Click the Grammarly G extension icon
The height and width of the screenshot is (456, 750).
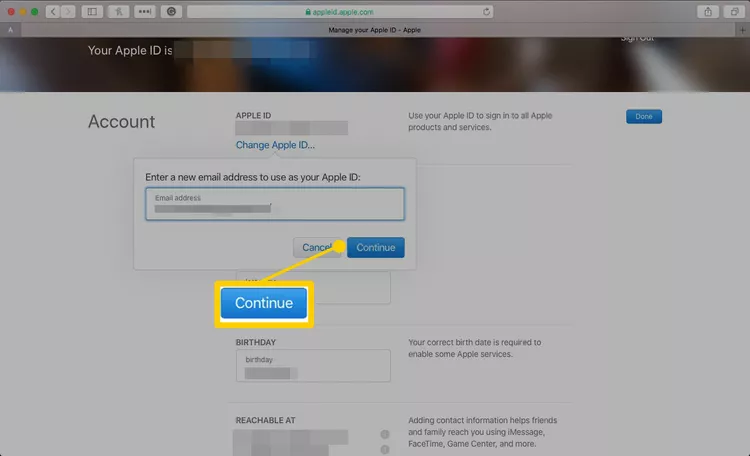[x=171, y=11]
